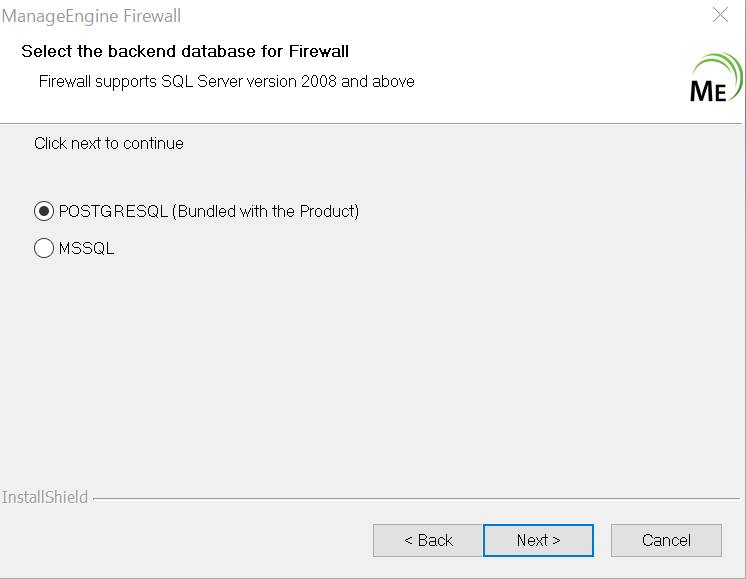The width and height of the screenshot is (746, 579).
Task: Click the empty gray area below MSSQL
Action: tap(370, 370)
